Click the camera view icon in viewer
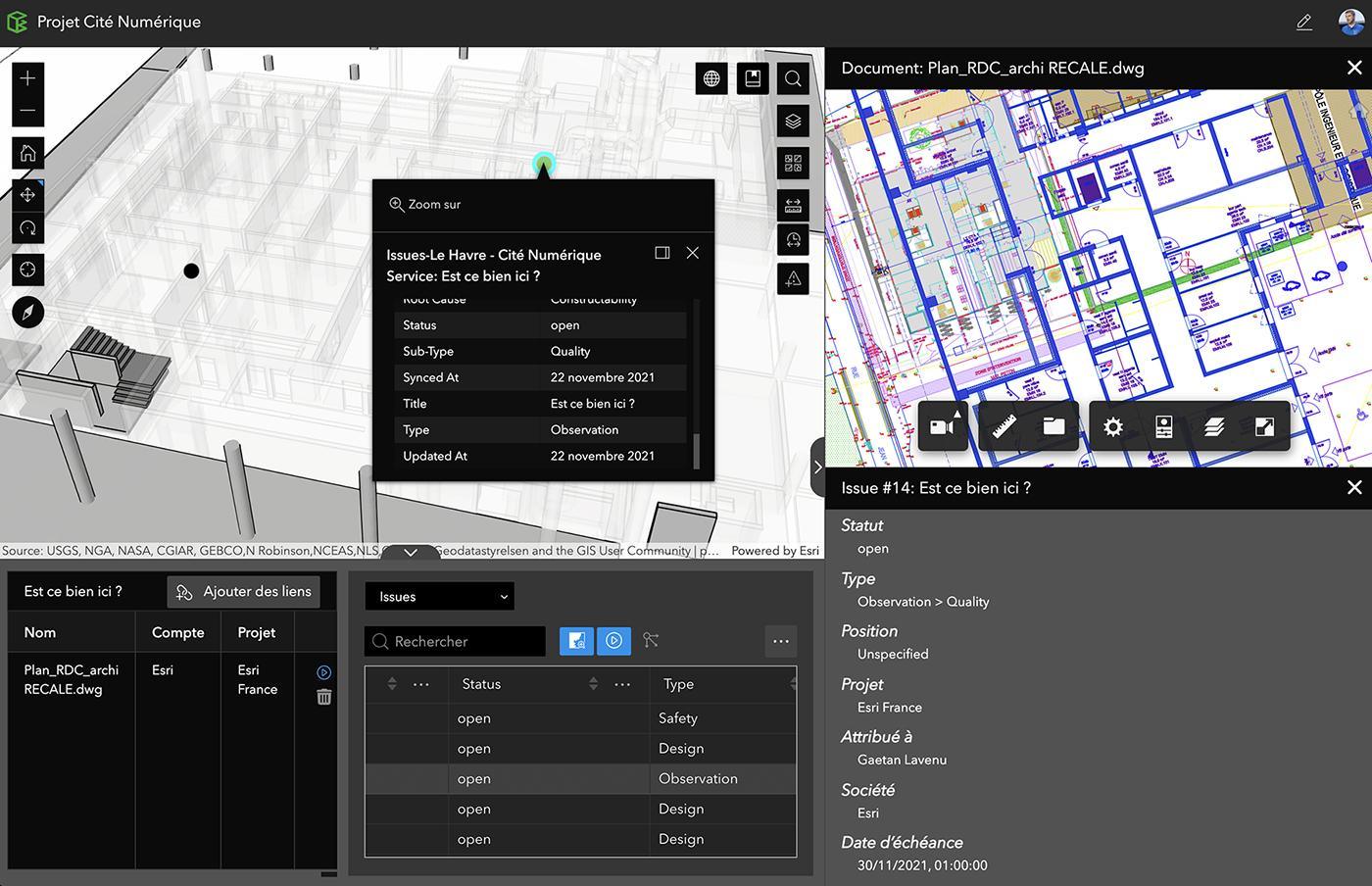Image resolution: width=1372 pixels, height=886 pixels. click(x=943, y=426)
